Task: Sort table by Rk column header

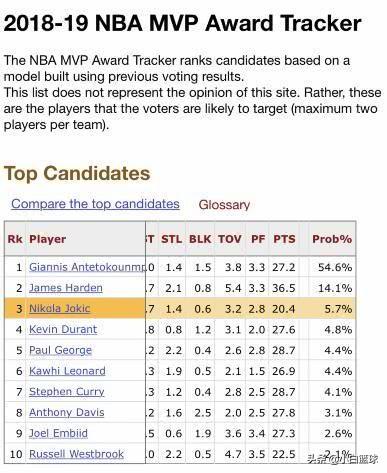Action: 15,239
